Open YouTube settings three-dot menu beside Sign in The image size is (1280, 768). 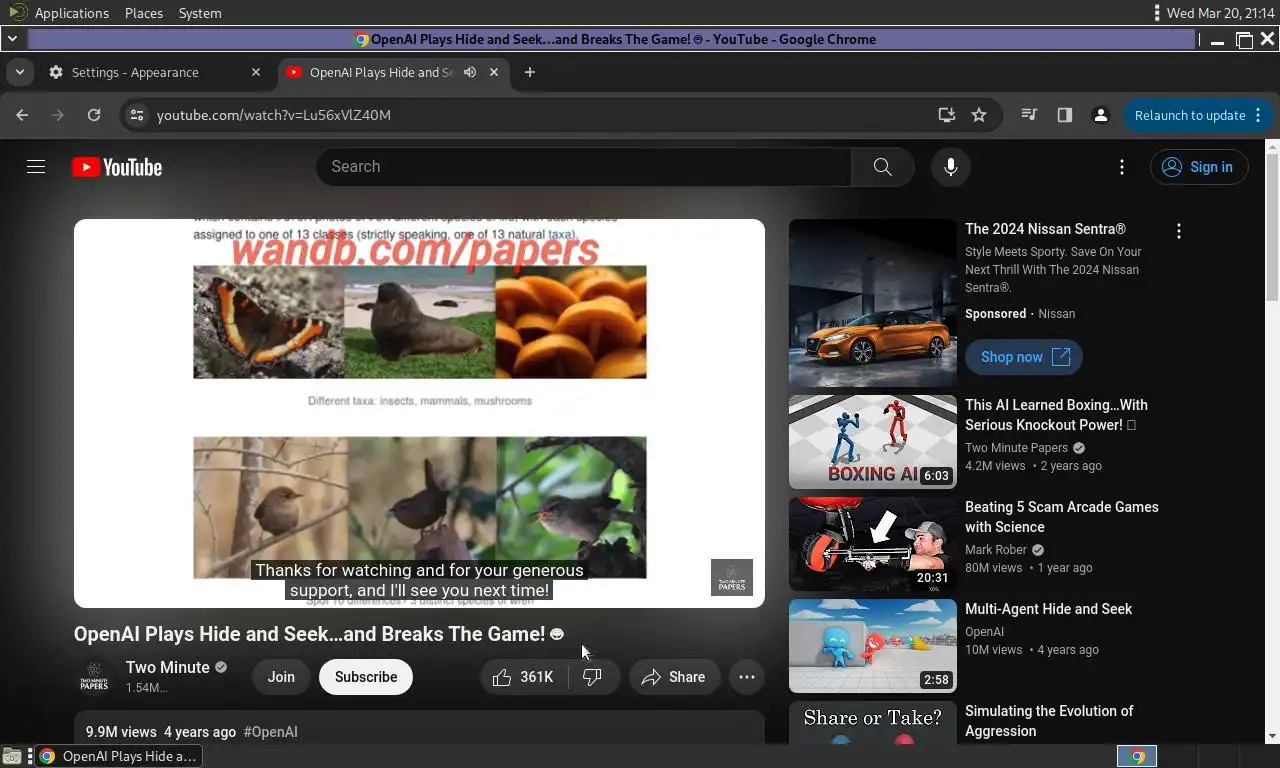[x=1122, y=167]
